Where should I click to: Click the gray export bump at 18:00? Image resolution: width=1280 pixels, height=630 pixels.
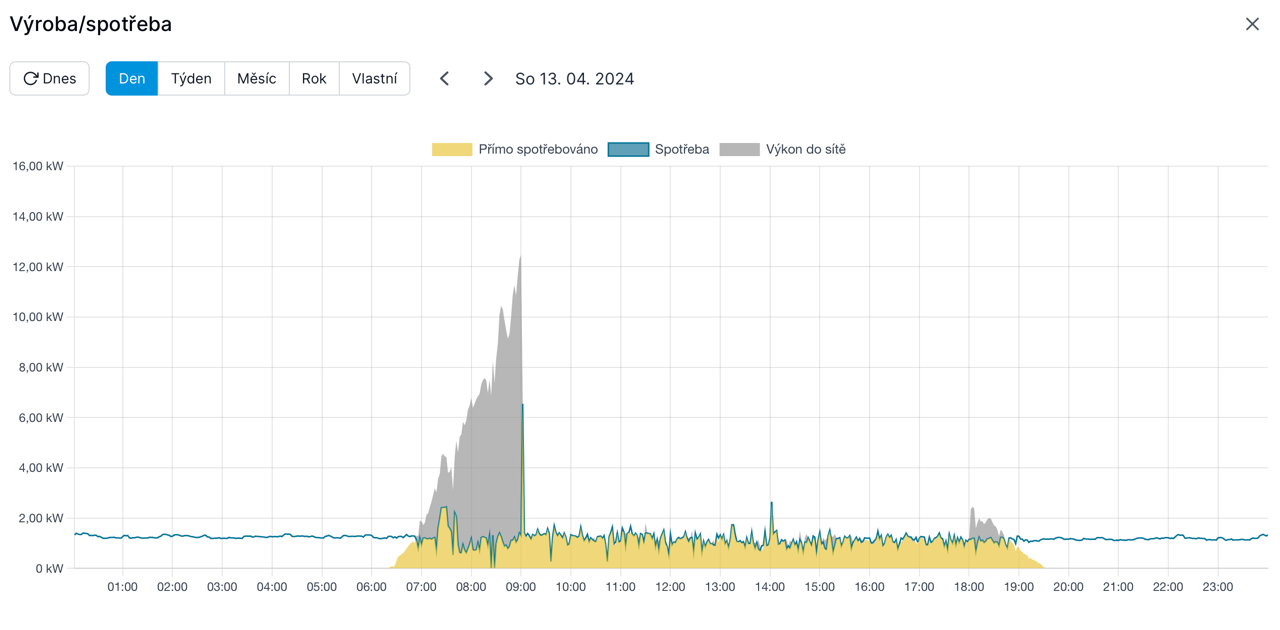pyautogui.click(x=973, y=518)
